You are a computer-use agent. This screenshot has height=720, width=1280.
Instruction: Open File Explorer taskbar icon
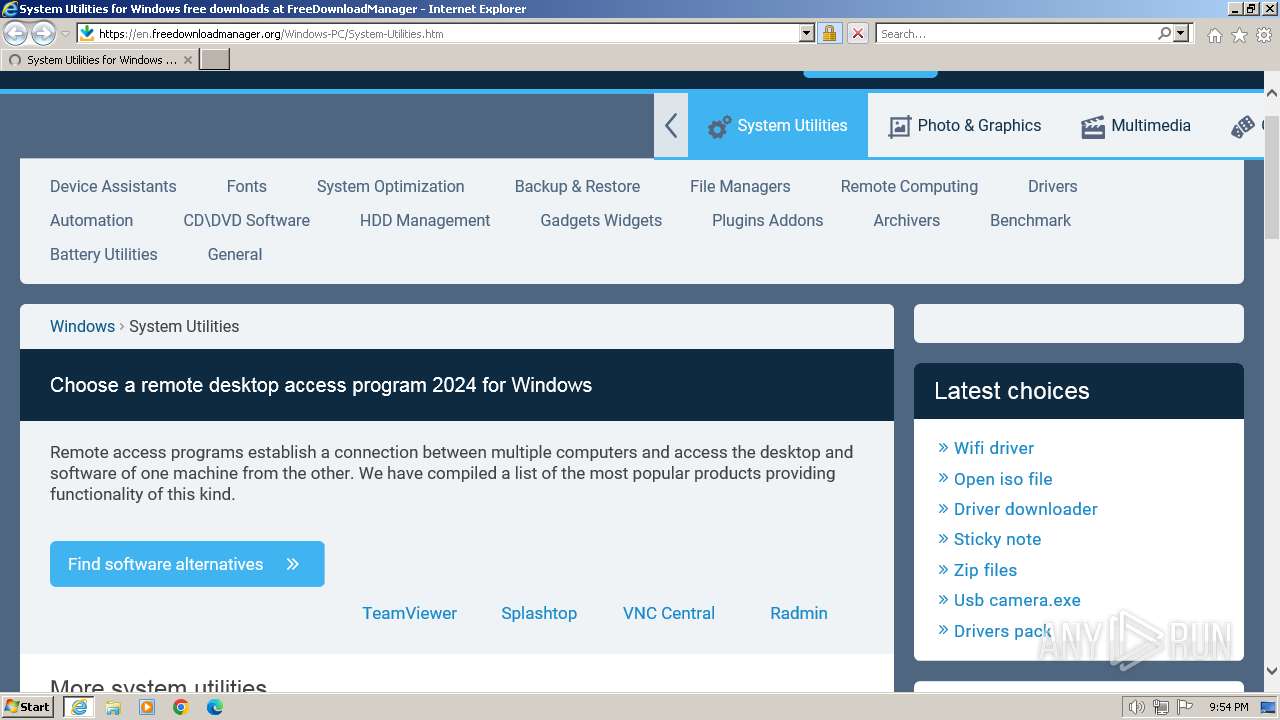[113, 707]
